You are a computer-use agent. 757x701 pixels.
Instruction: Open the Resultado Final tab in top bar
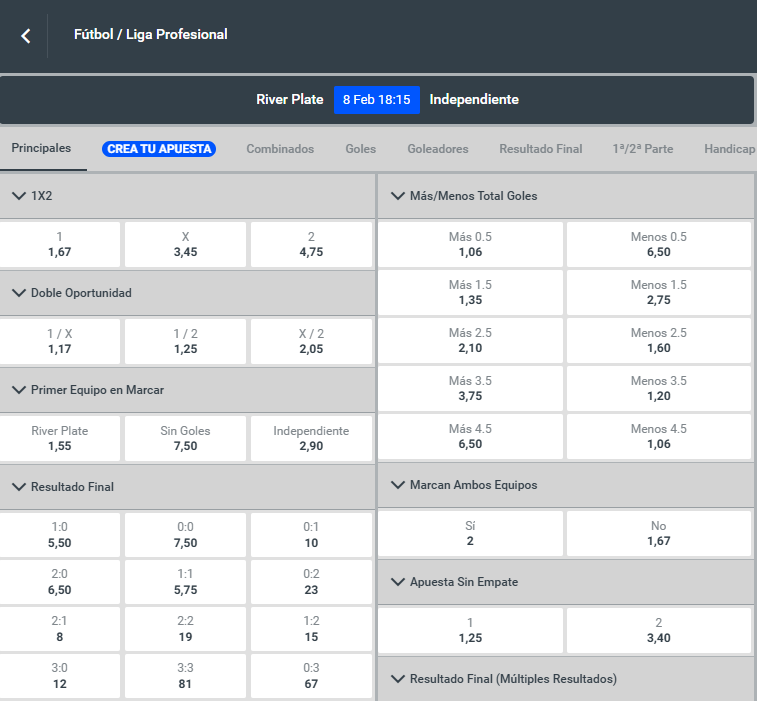[x=541, y=149]
